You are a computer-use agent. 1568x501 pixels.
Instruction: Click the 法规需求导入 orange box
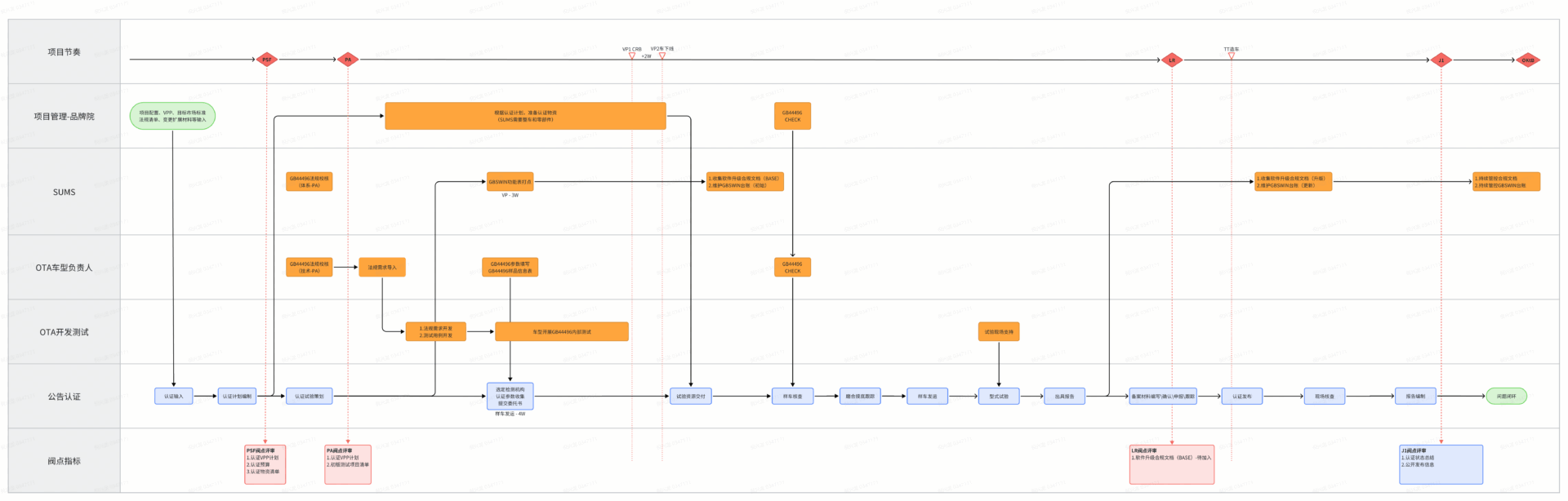(382, 267)
